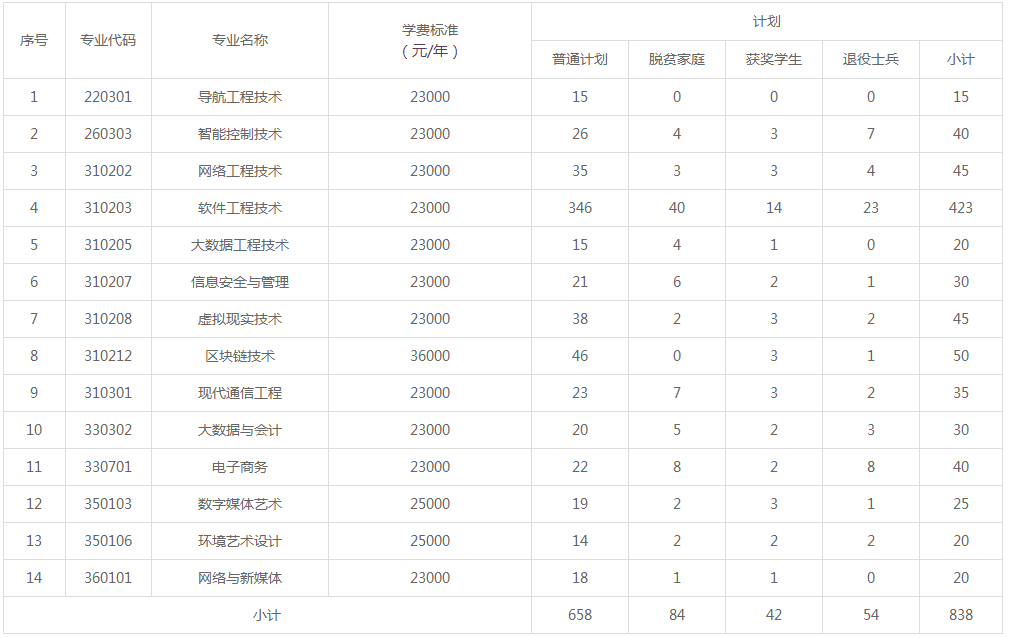Viewport: 1012px width, 638px height.
Task: Select the 计划 group header
Action: coord(766,22)
